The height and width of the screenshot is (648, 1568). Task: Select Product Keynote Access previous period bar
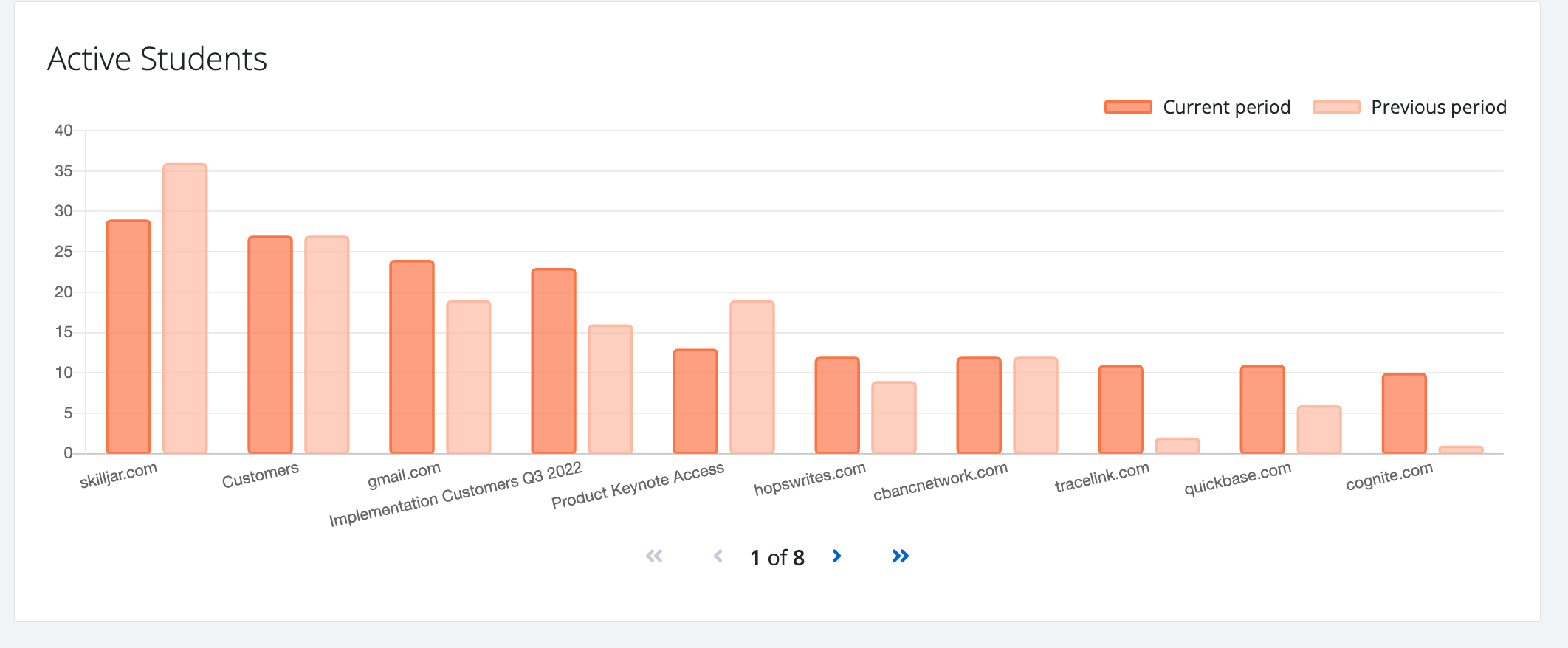point(752,377)
